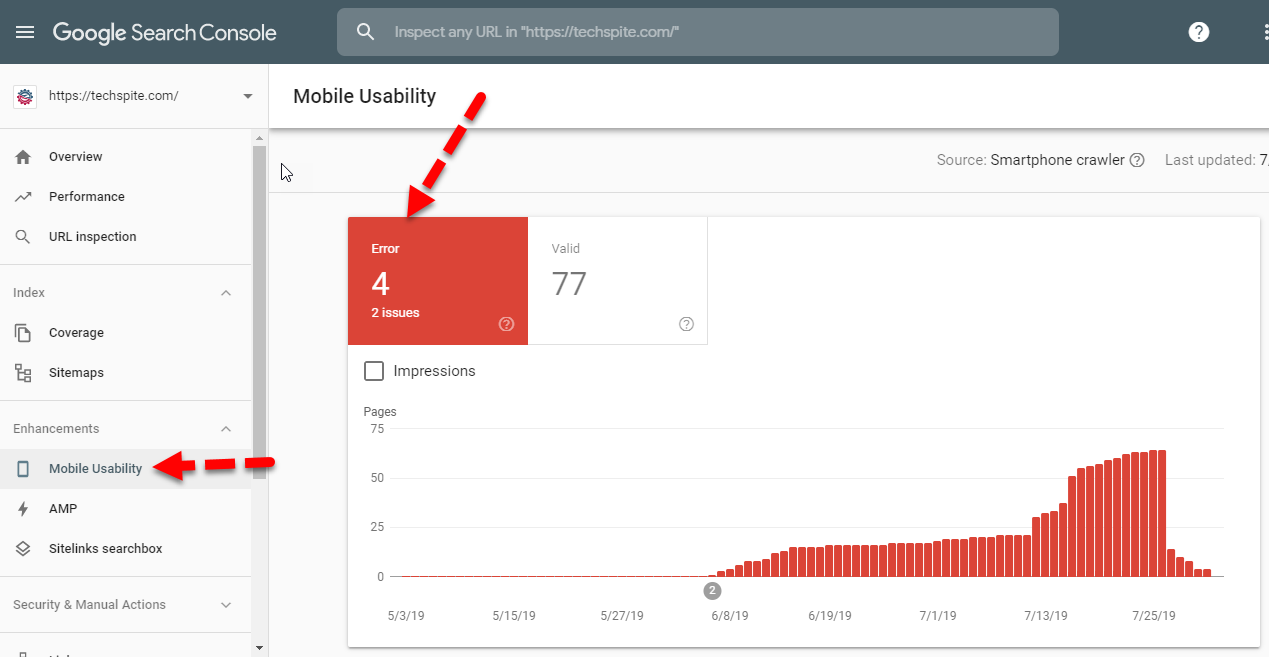
Task: Open the hamburger main menu
Action: (x=25, y=32)
